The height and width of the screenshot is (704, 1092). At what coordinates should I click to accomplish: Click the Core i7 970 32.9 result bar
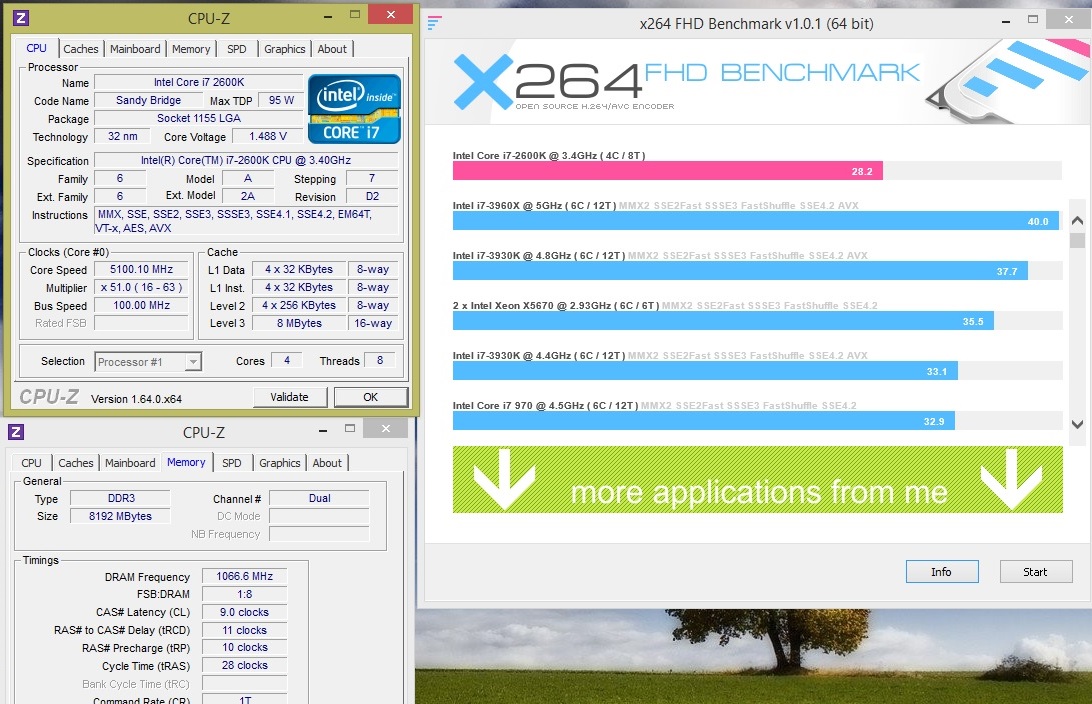[703, 421]
